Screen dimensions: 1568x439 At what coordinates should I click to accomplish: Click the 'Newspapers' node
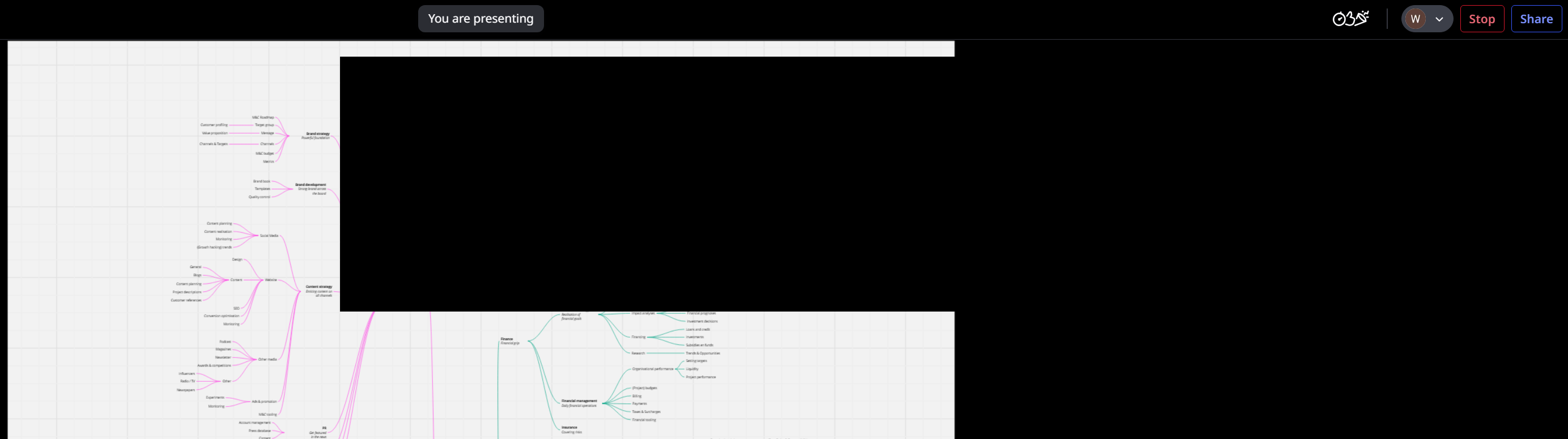coord(186,390)
